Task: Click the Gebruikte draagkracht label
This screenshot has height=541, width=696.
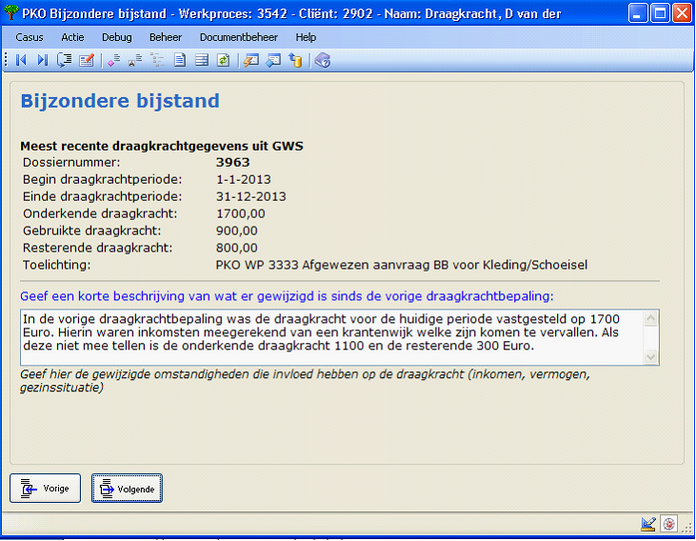Action: click(92, 231)
